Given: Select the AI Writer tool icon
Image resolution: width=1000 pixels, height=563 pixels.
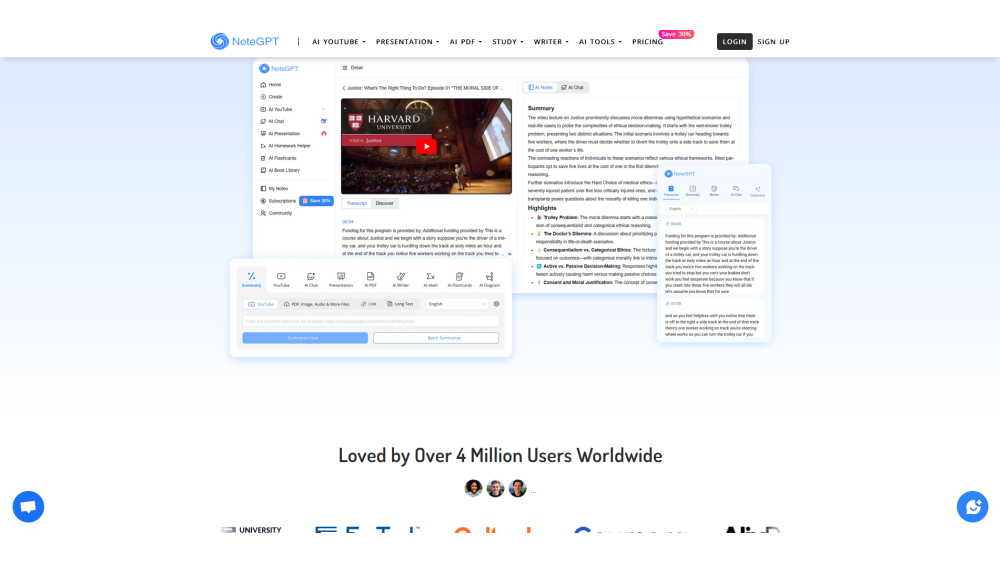Looking at the screenshot, I should (400, 279).
